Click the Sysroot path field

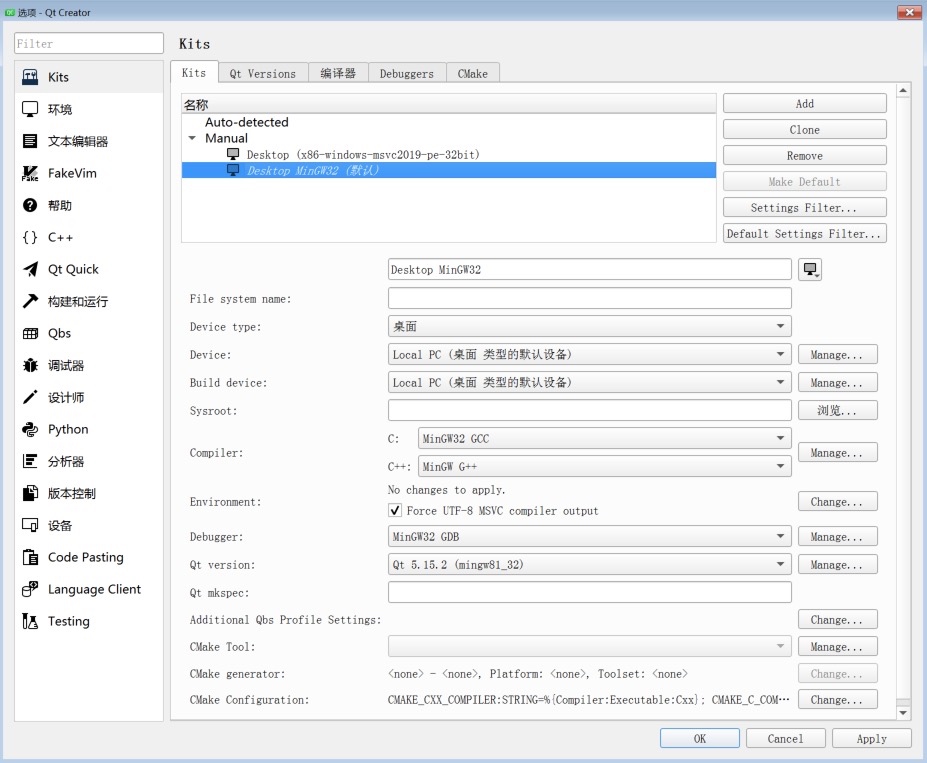[589, 410]
